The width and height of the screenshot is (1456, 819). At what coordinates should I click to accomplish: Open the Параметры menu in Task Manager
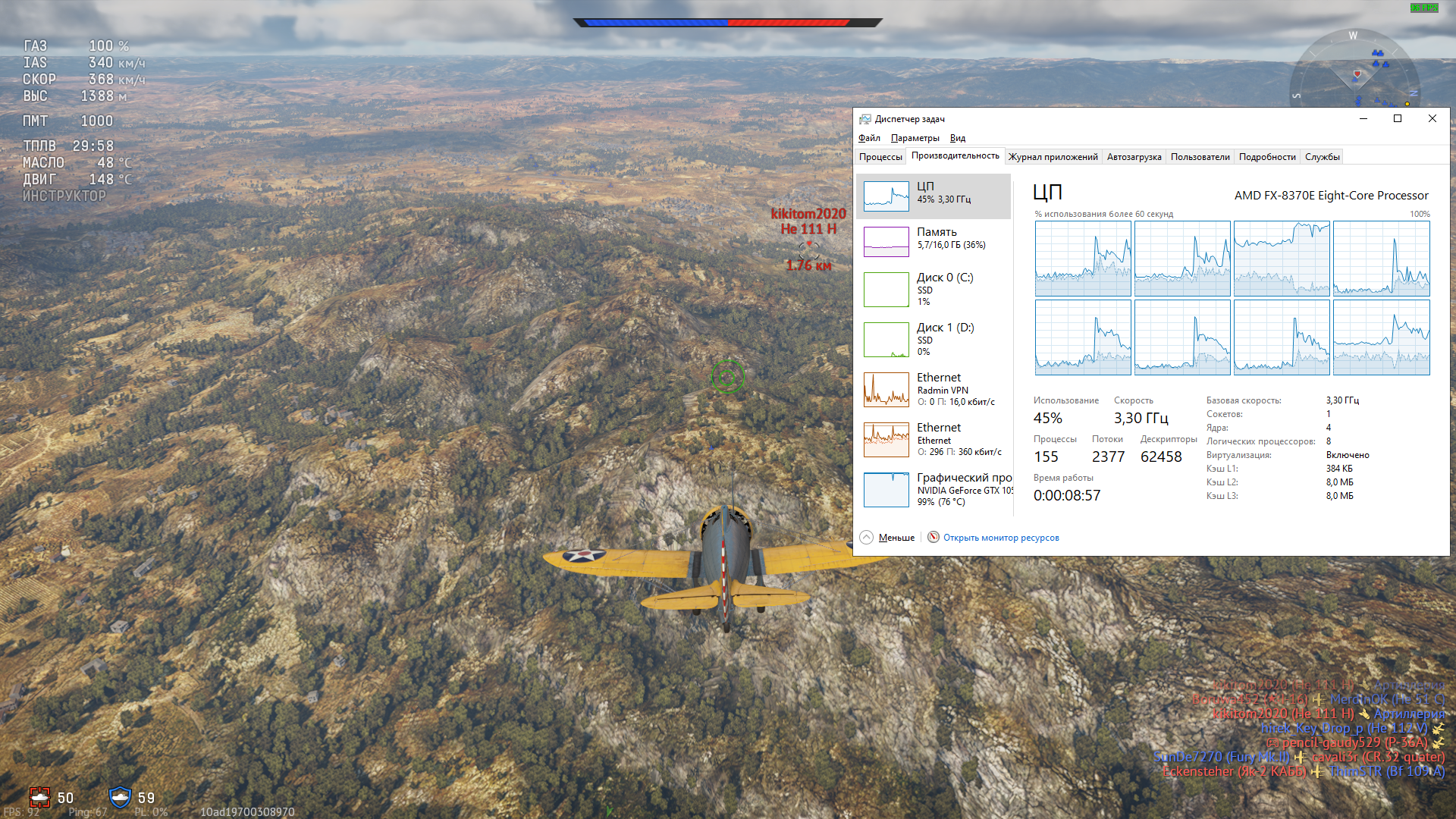point(915,138)
